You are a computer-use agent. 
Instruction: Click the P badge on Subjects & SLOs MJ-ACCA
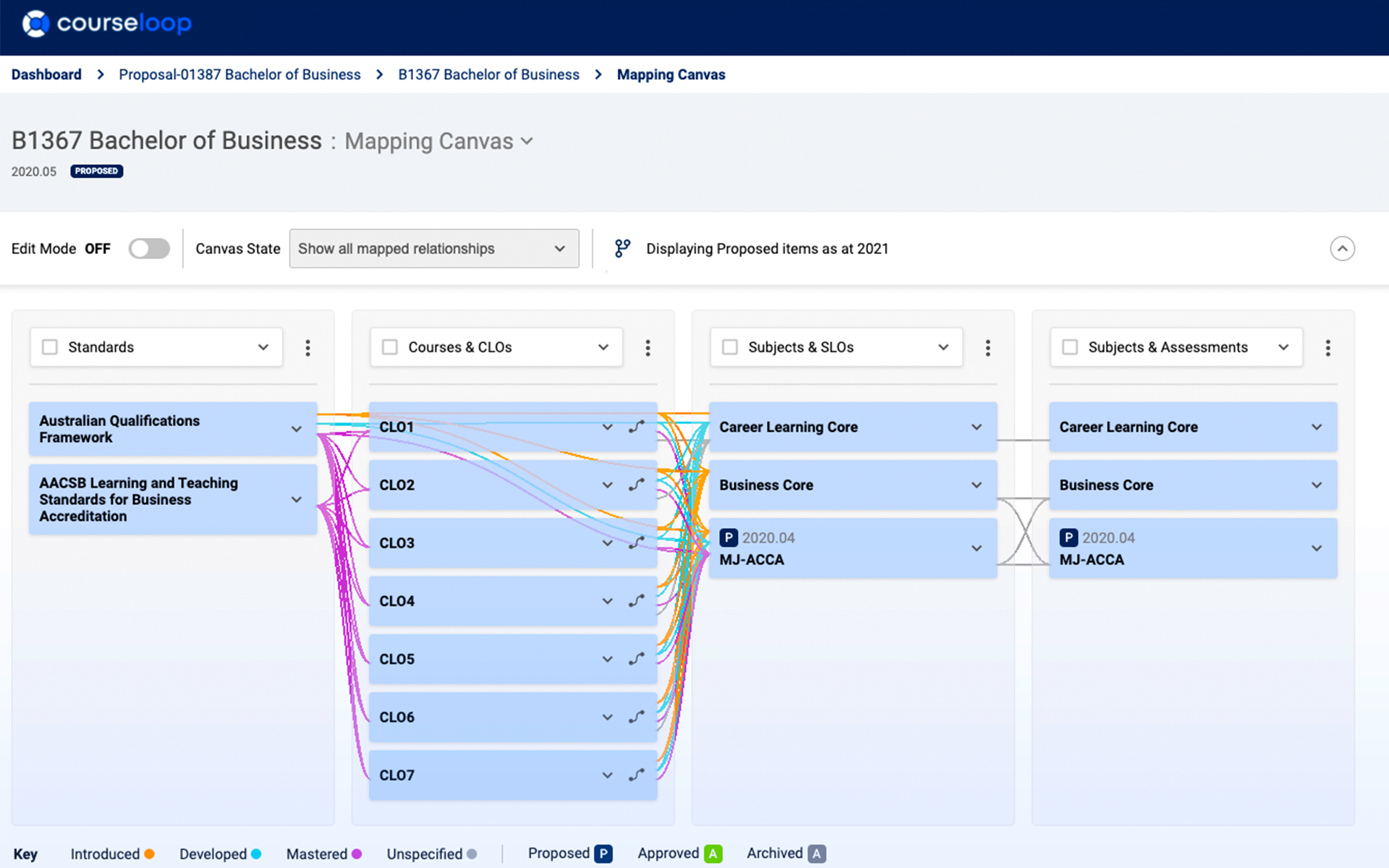729,538
